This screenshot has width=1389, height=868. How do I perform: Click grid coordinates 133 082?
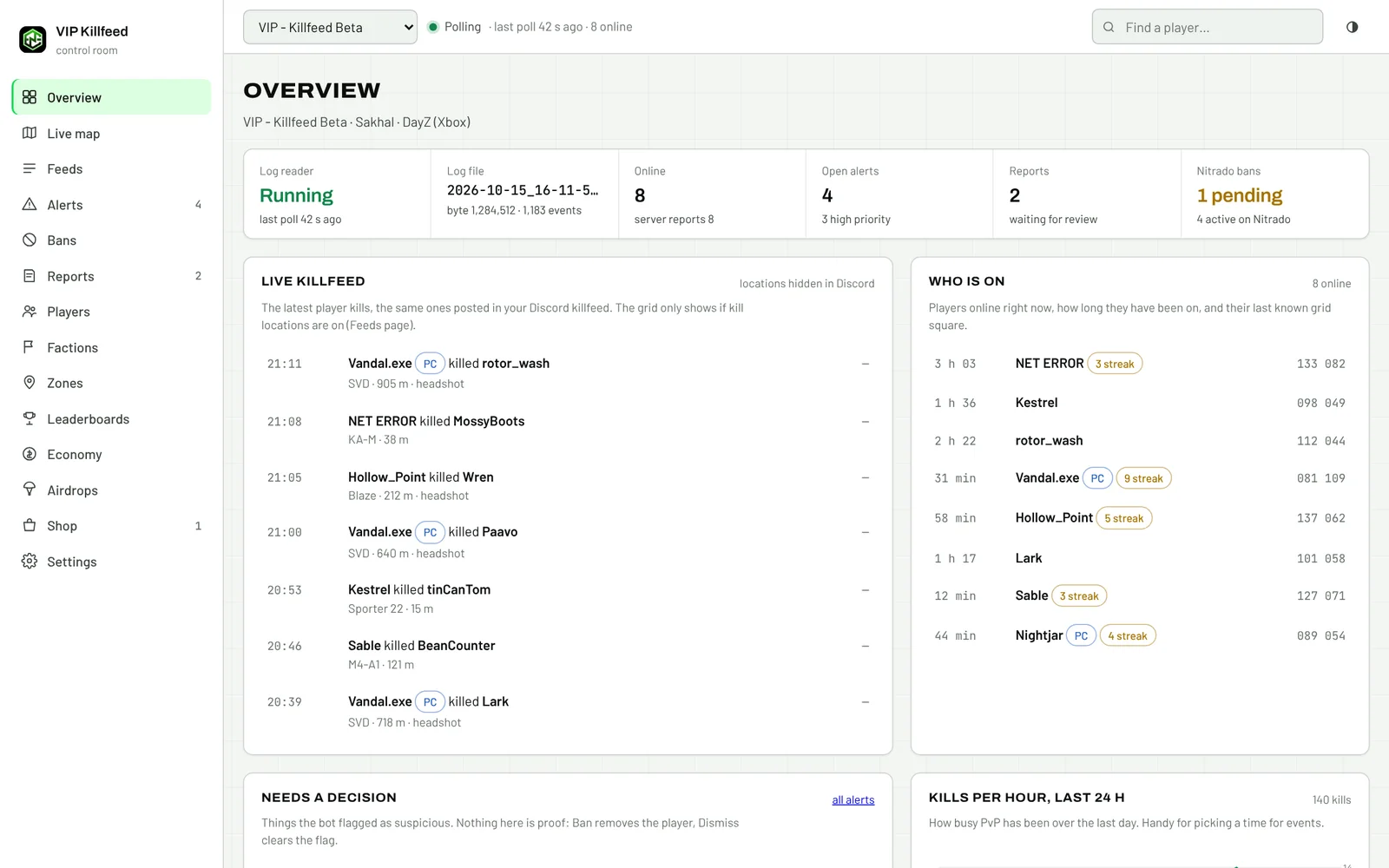coord(1320,364)
